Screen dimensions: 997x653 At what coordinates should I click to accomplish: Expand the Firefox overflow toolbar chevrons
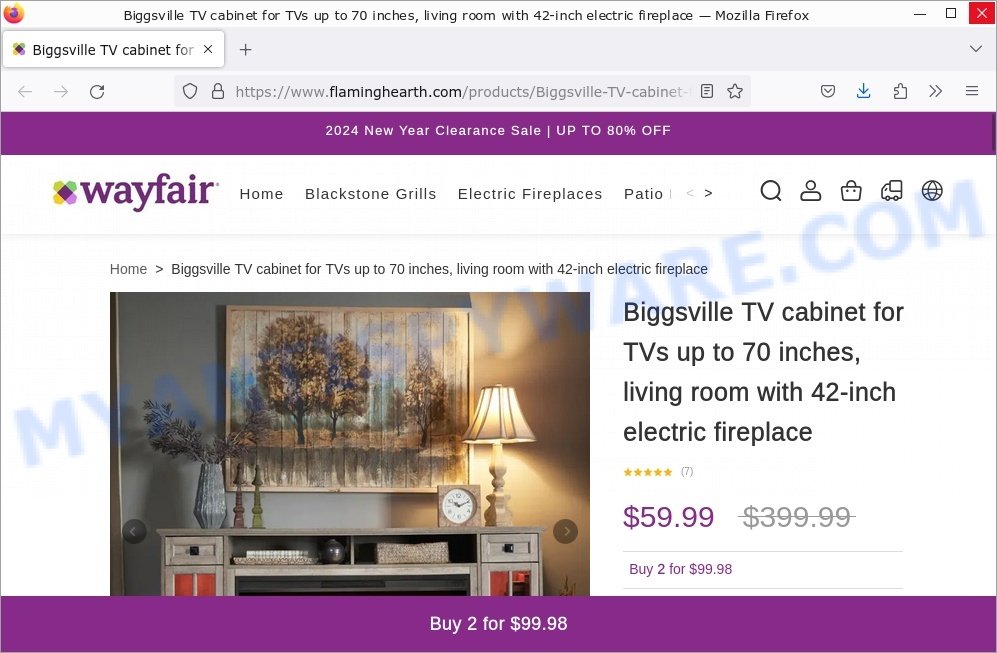click(x=935, y=92)
